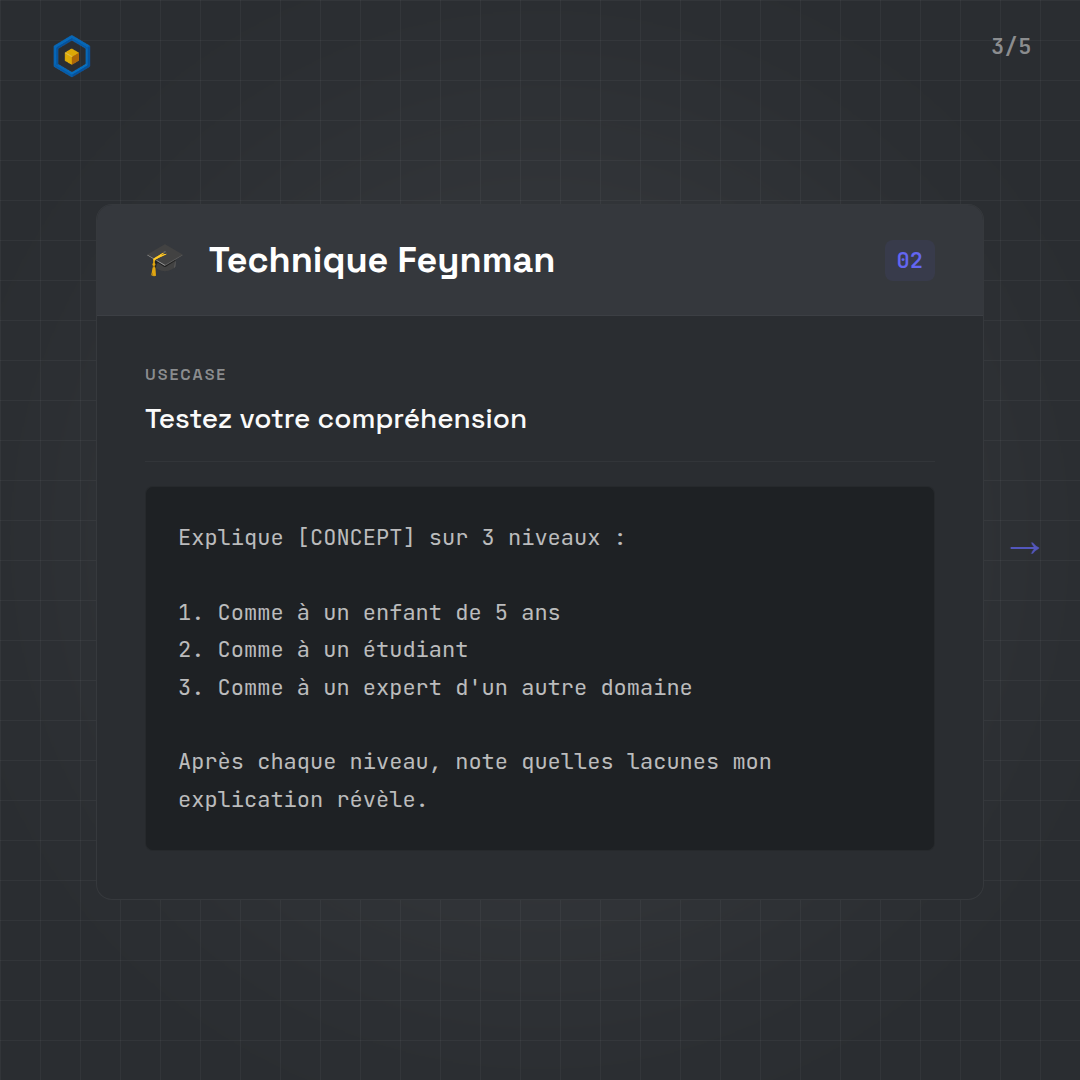Image resolution: width=1080 pixels, height=1080 pixels.
Task: Click the sentence starting Après chaque niveau
Action: tap(475, 762)
